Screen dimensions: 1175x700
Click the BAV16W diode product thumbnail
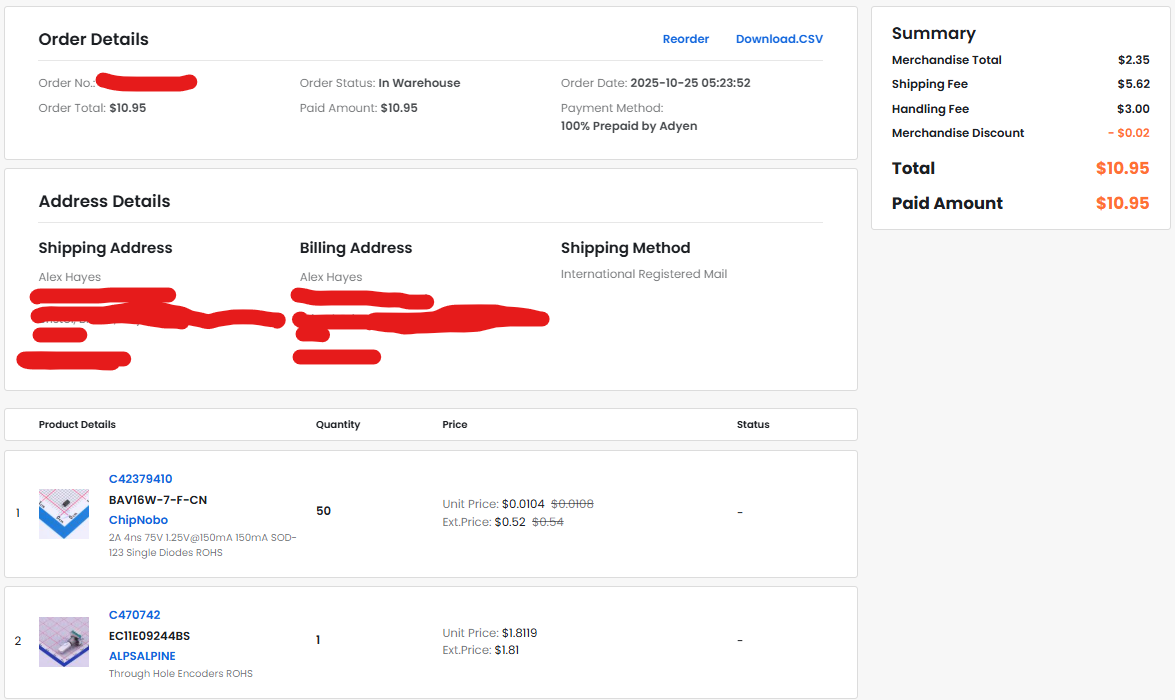[x=64, y=514]
